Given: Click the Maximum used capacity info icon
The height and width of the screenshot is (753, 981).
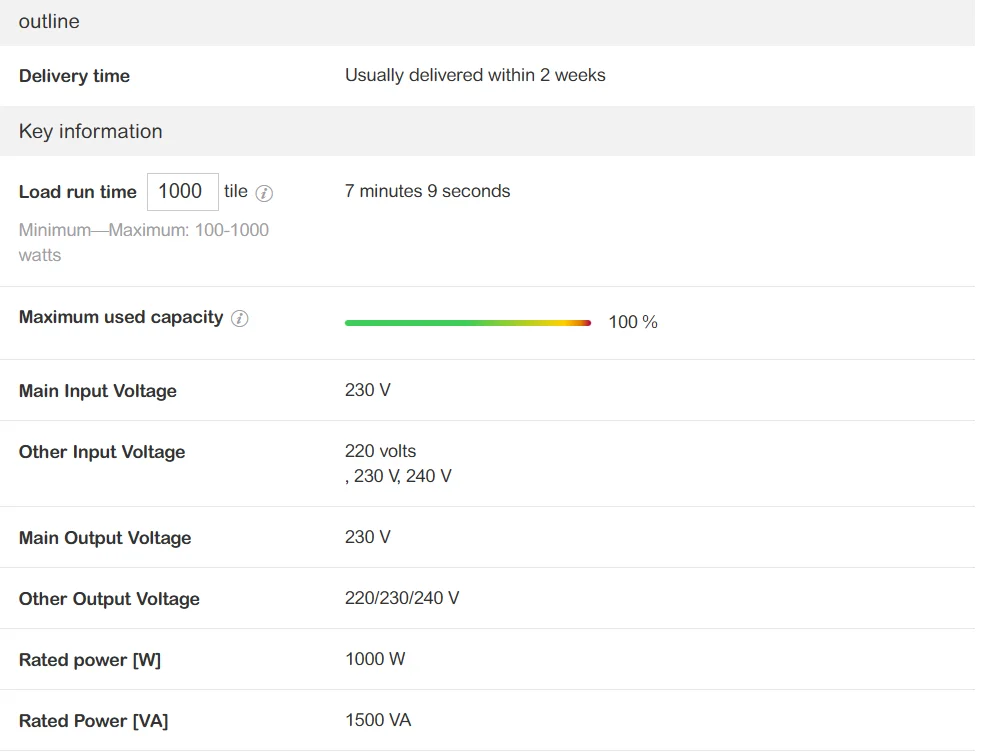Looking at the screenshot, I should (x=240, y=318).
